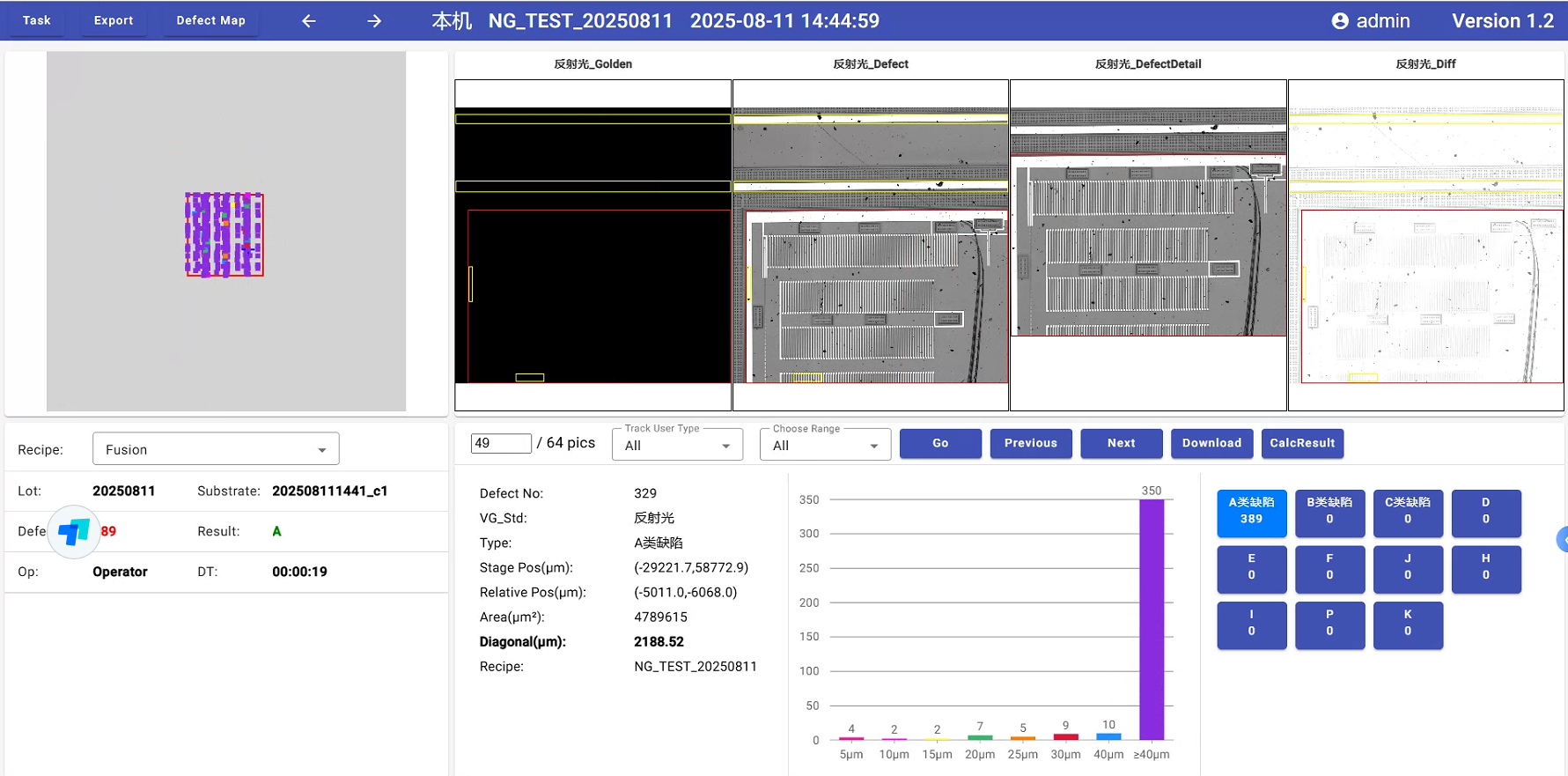Select the B类缺陷 defect filter tile
1568x776 pixels.
[1329, 512]
